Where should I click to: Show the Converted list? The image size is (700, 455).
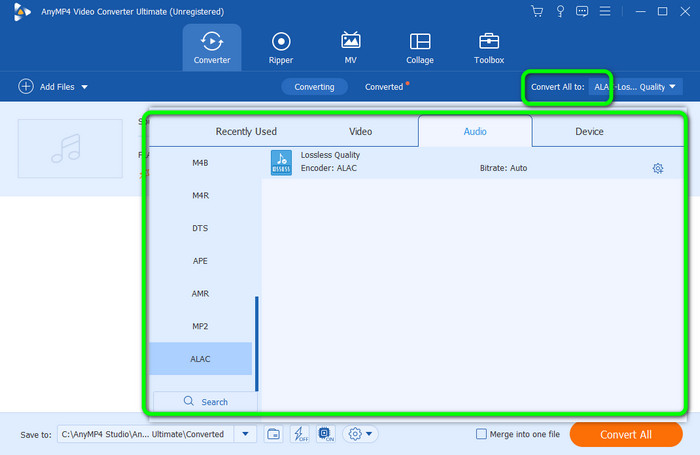coord(384,87)
